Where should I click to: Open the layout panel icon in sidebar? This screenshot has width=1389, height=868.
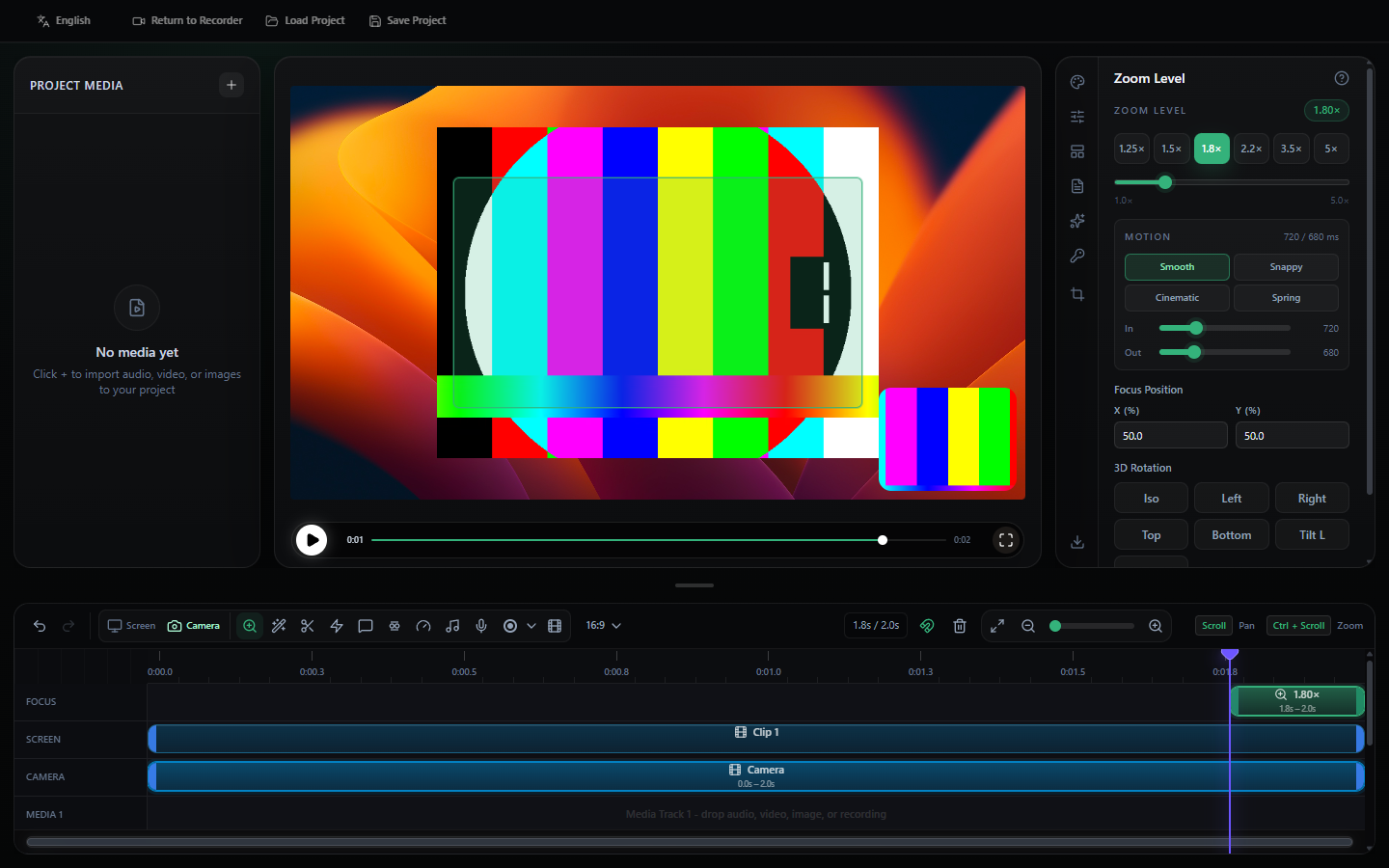pos(1077,151)
